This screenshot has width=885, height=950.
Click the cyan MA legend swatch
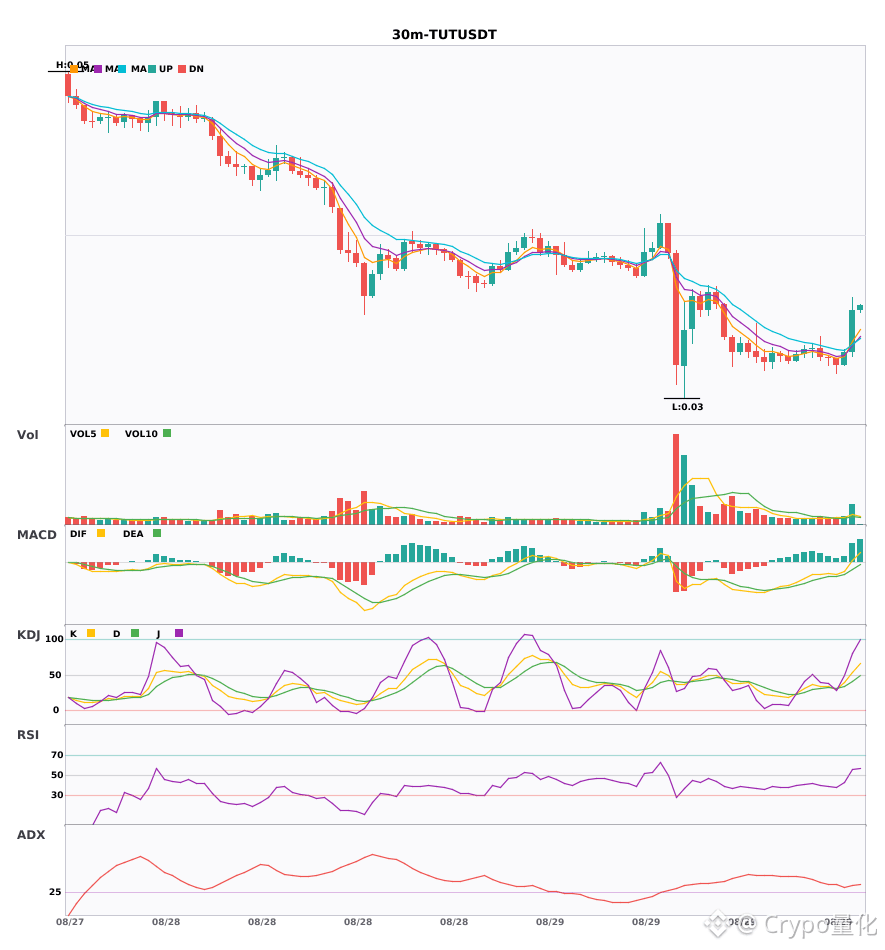(x=122, y=69)
